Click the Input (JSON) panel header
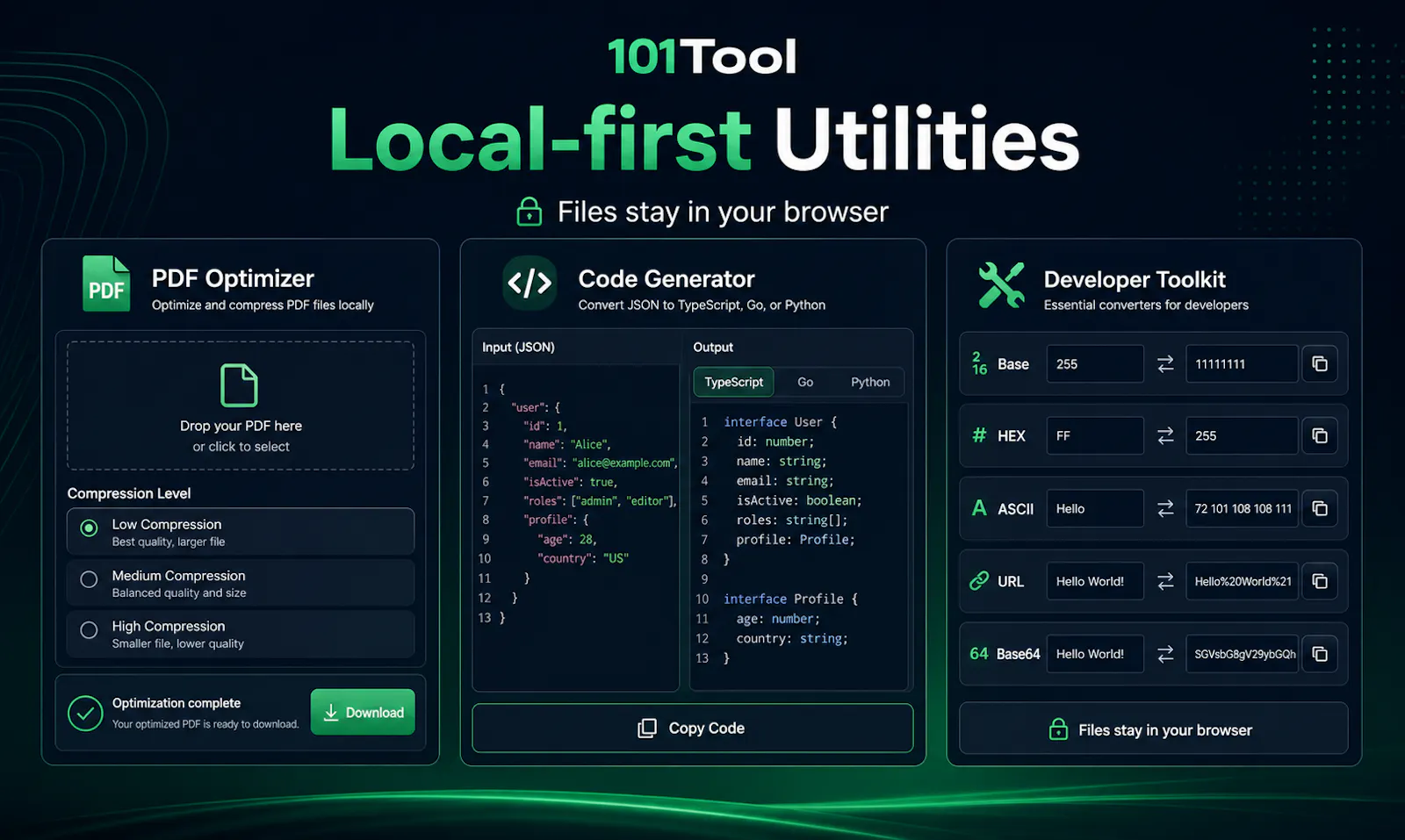This screenshot has height=840, width=1405. [x=518, y=347]
